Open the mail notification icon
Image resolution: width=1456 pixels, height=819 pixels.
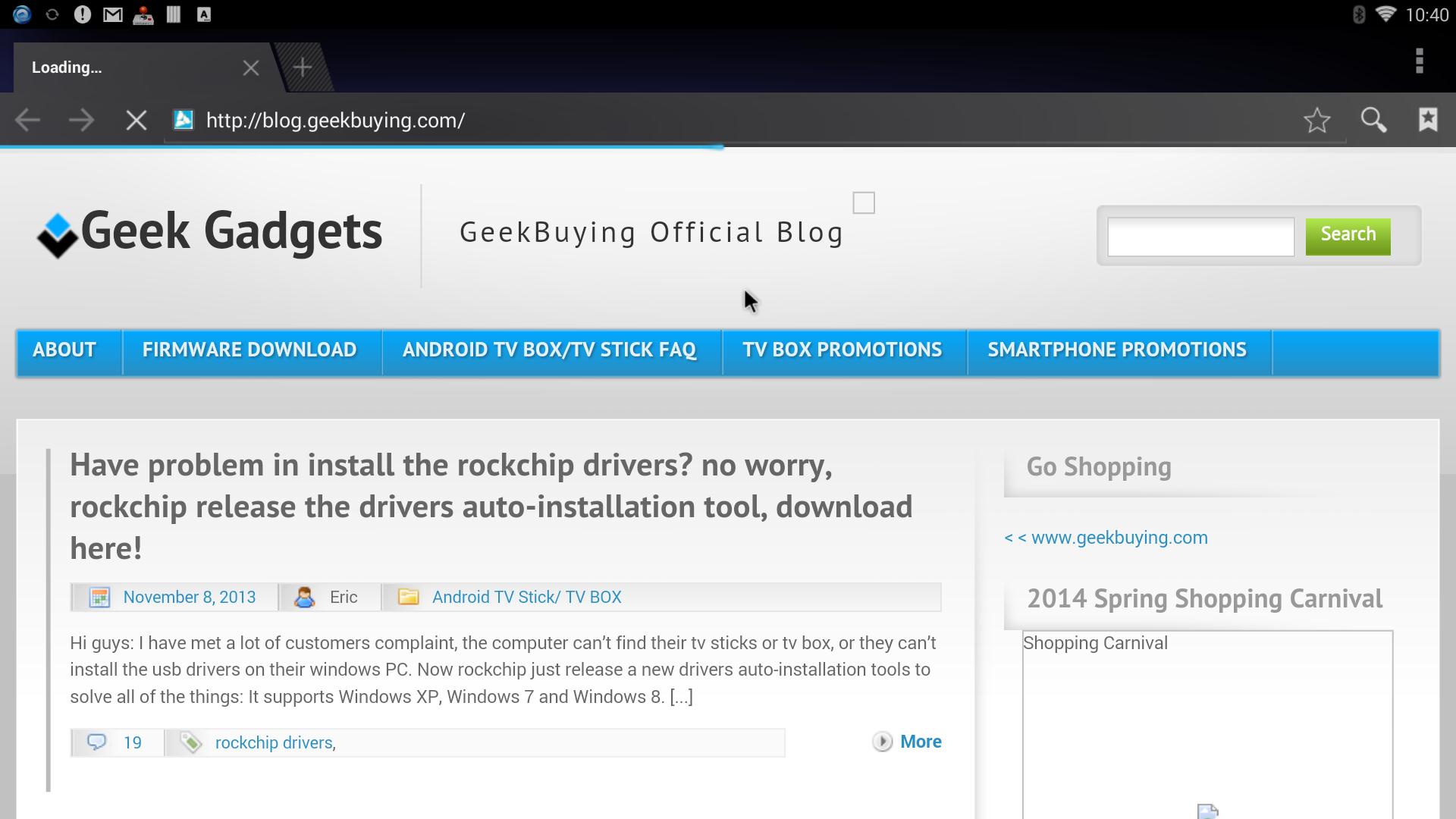tap(113, 14)
